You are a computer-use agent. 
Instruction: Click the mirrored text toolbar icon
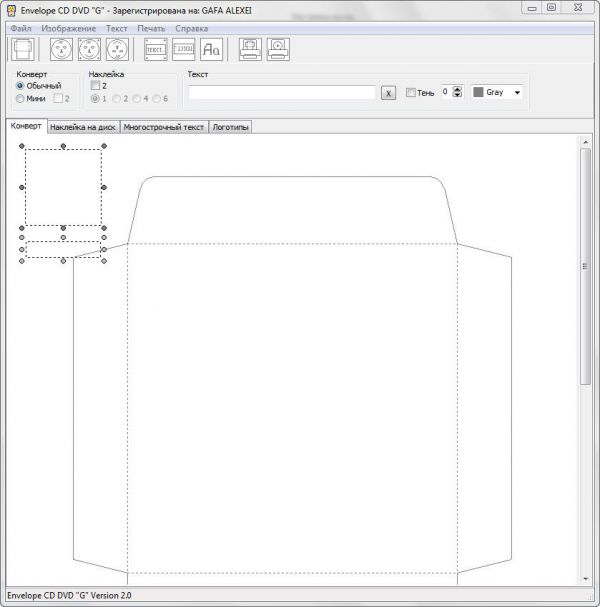pos(183,50)
